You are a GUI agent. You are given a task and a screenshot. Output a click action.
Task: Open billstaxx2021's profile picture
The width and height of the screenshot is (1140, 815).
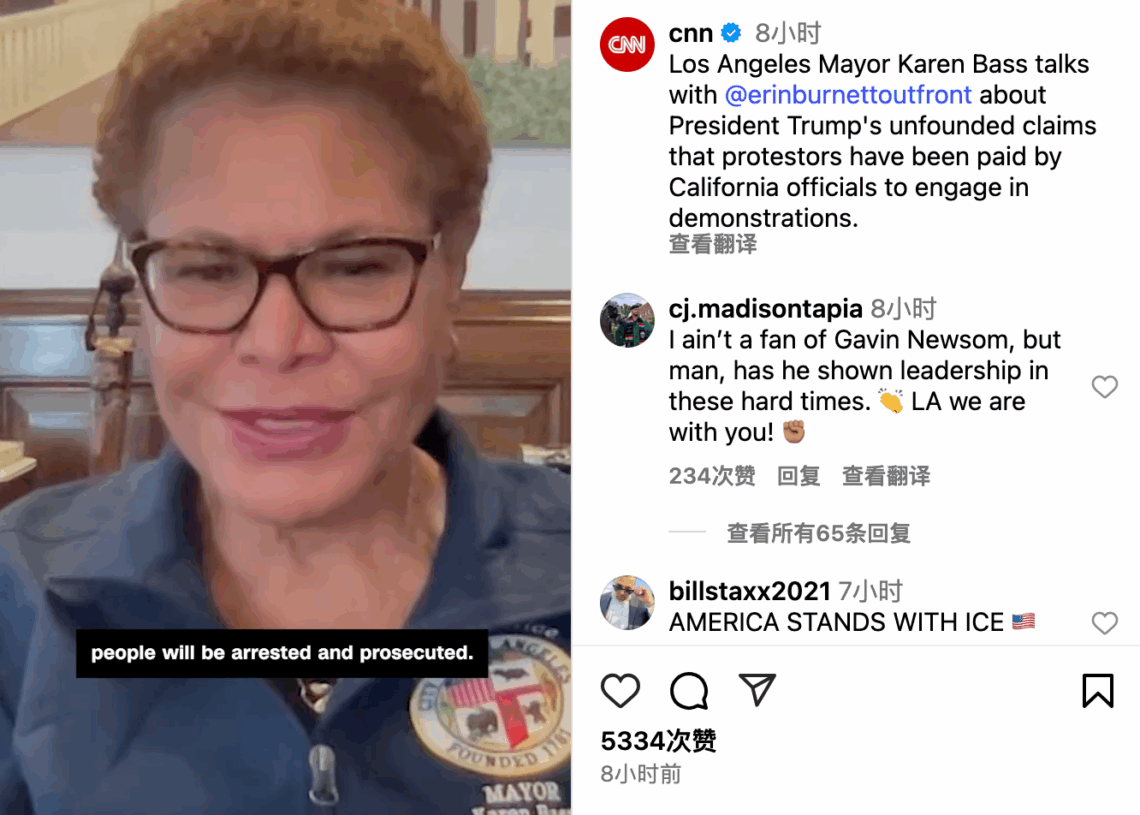tap(627, 602)
